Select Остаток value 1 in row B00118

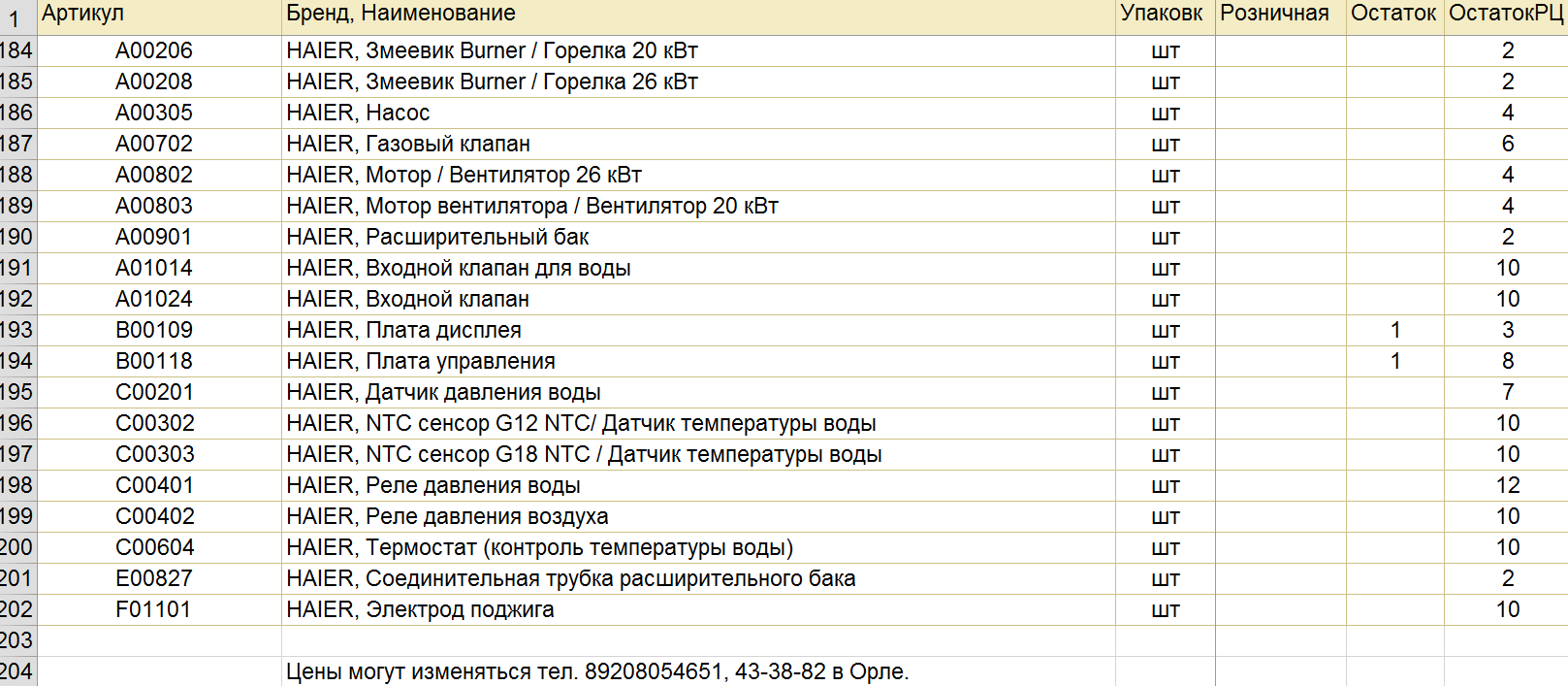click(x=1395, y=362)
